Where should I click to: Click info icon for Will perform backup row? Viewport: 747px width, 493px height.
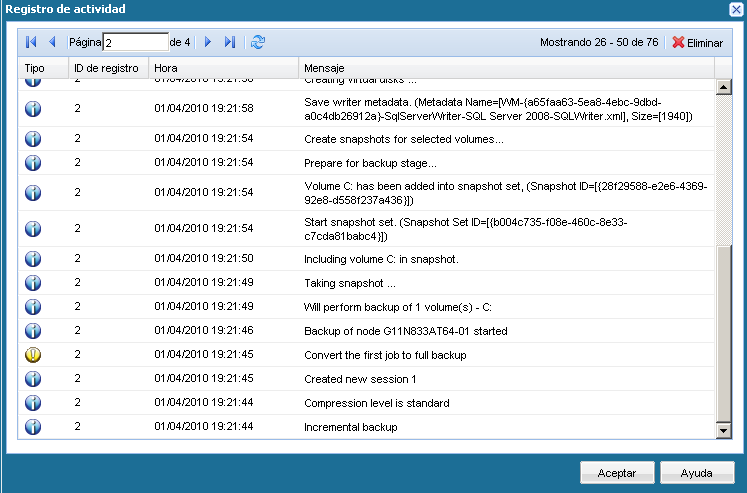pos(33,306)
